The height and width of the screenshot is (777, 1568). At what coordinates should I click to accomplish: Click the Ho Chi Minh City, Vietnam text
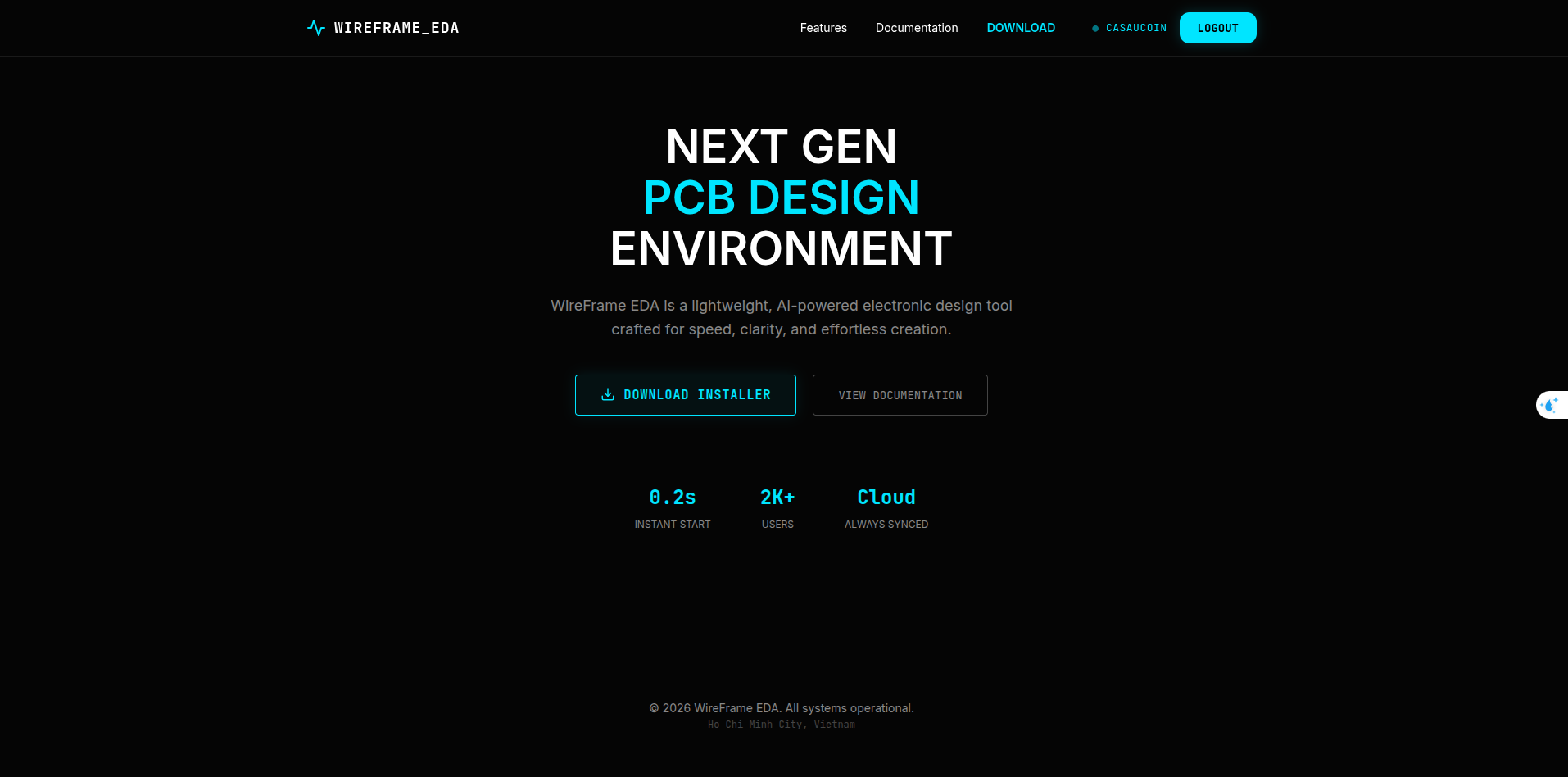(x=782, y=725)
